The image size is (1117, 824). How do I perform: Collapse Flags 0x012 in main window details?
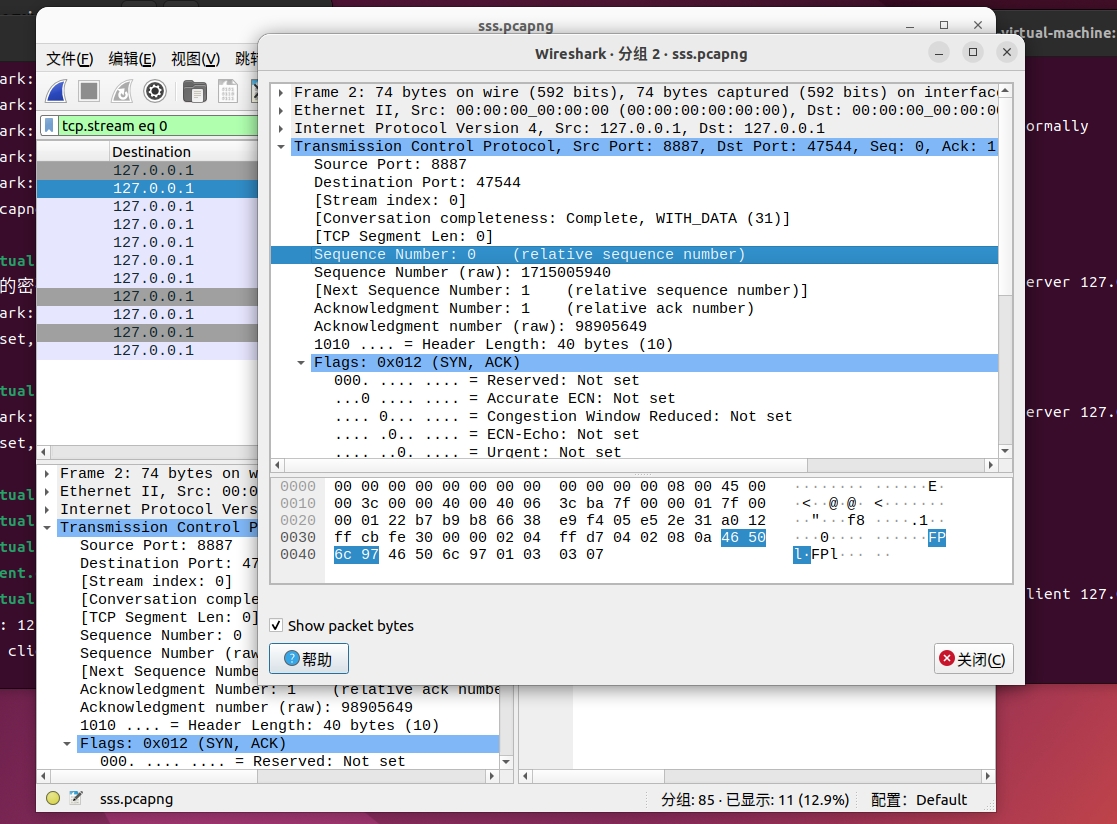(66, 744)
